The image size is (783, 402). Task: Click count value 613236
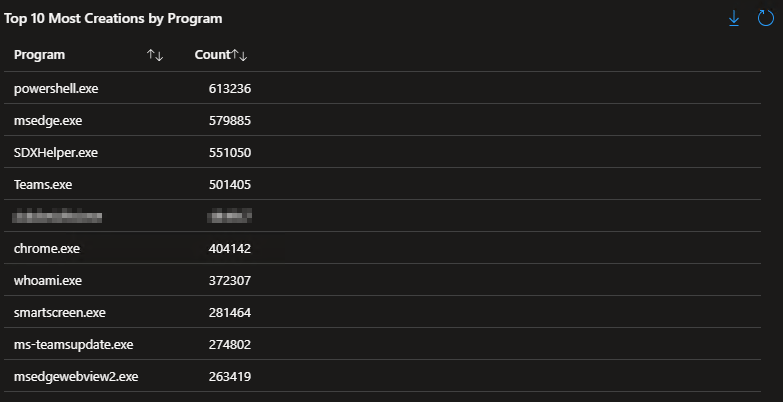tap(230, 88)
